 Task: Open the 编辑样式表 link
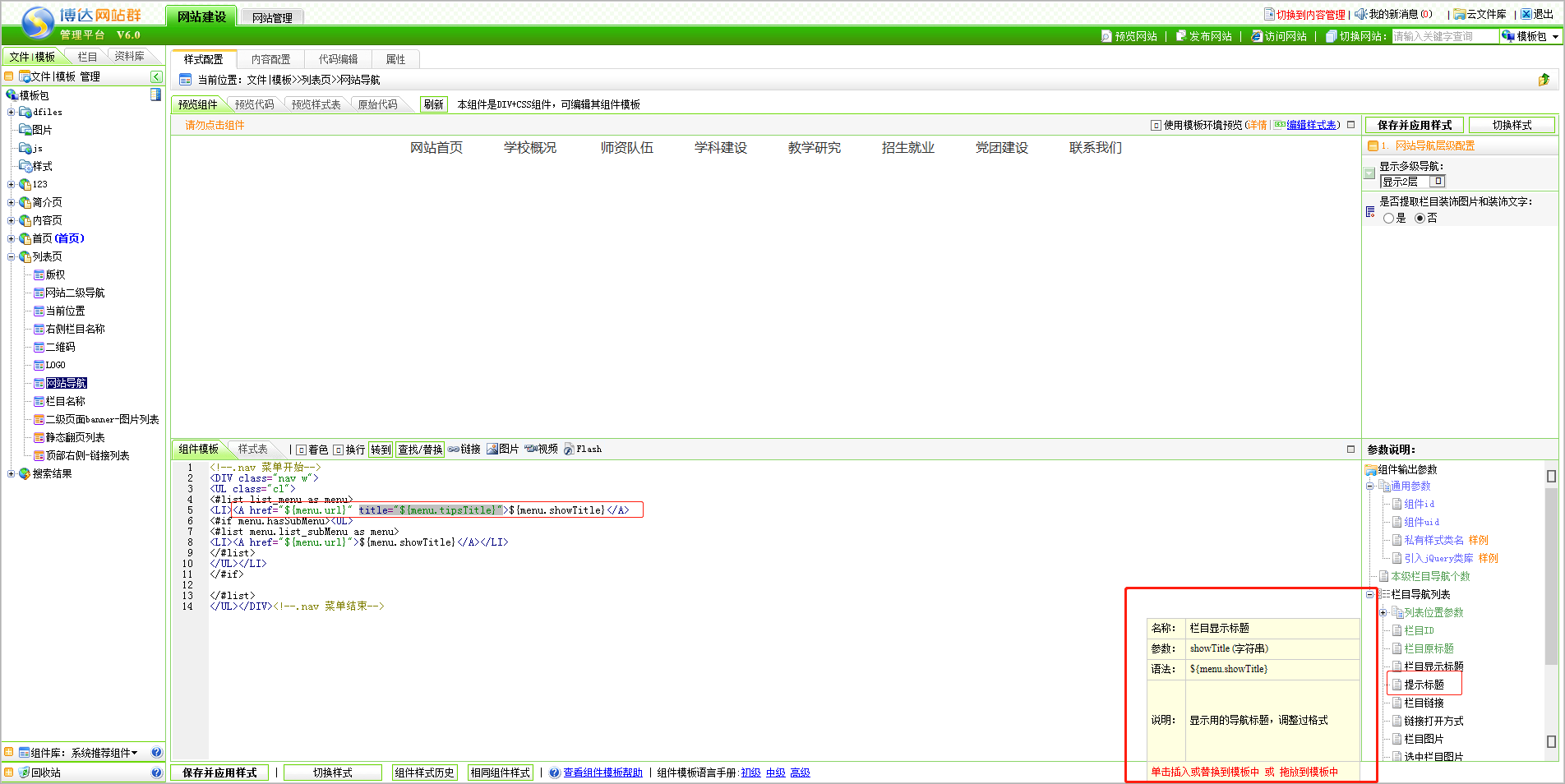(1311, 125)
